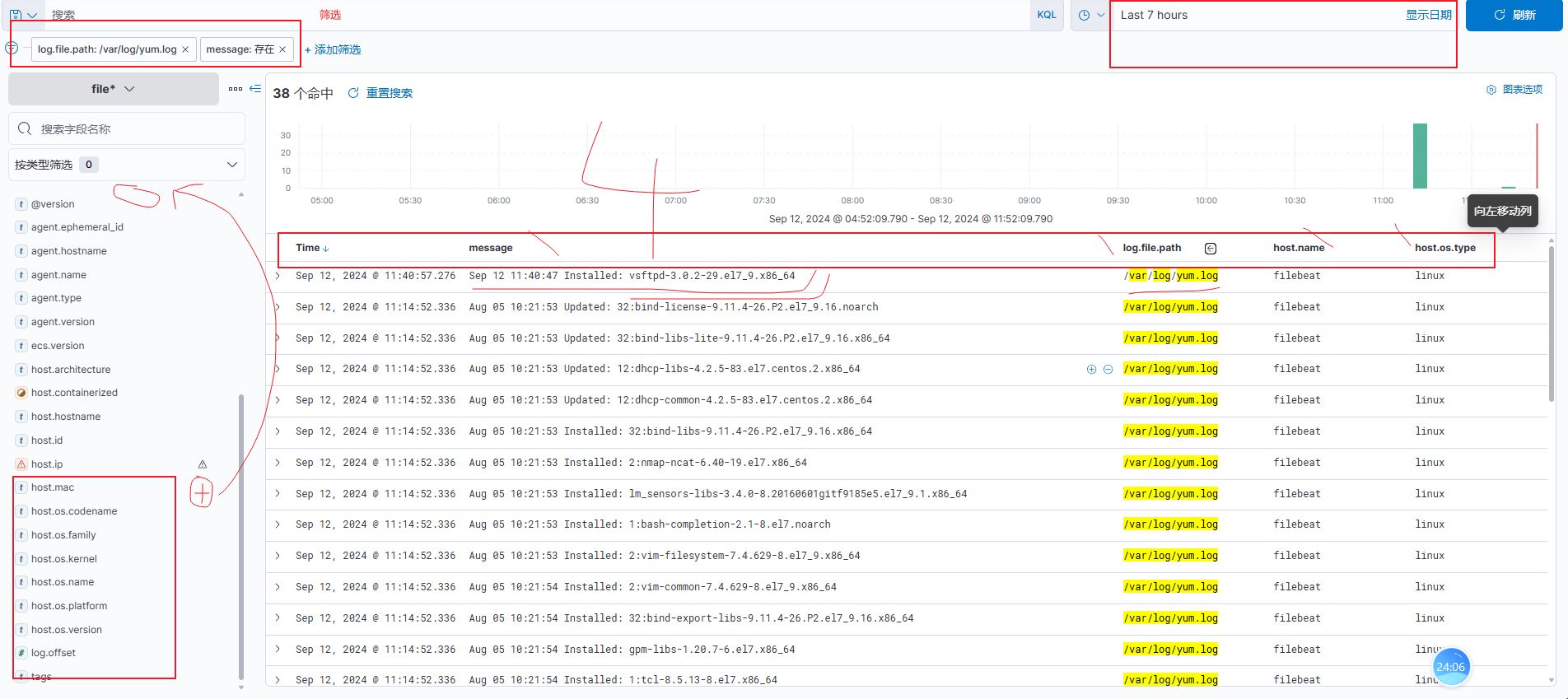Viewport: 1568px width, 699px height.
Task: Expand the vsftpd-3.0.2-29 log row
Action: click(278, 276)
